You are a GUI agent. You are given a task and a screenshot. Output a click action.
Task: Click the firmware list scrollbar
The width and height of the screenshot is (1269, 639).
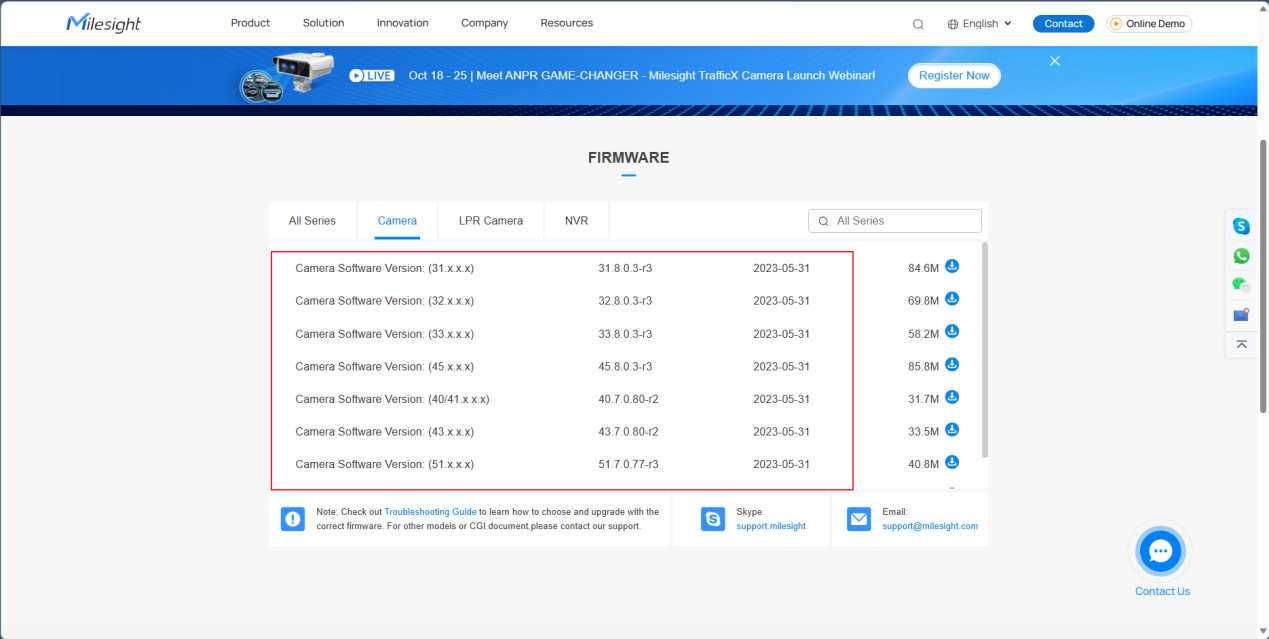click(x=985, y=350)
